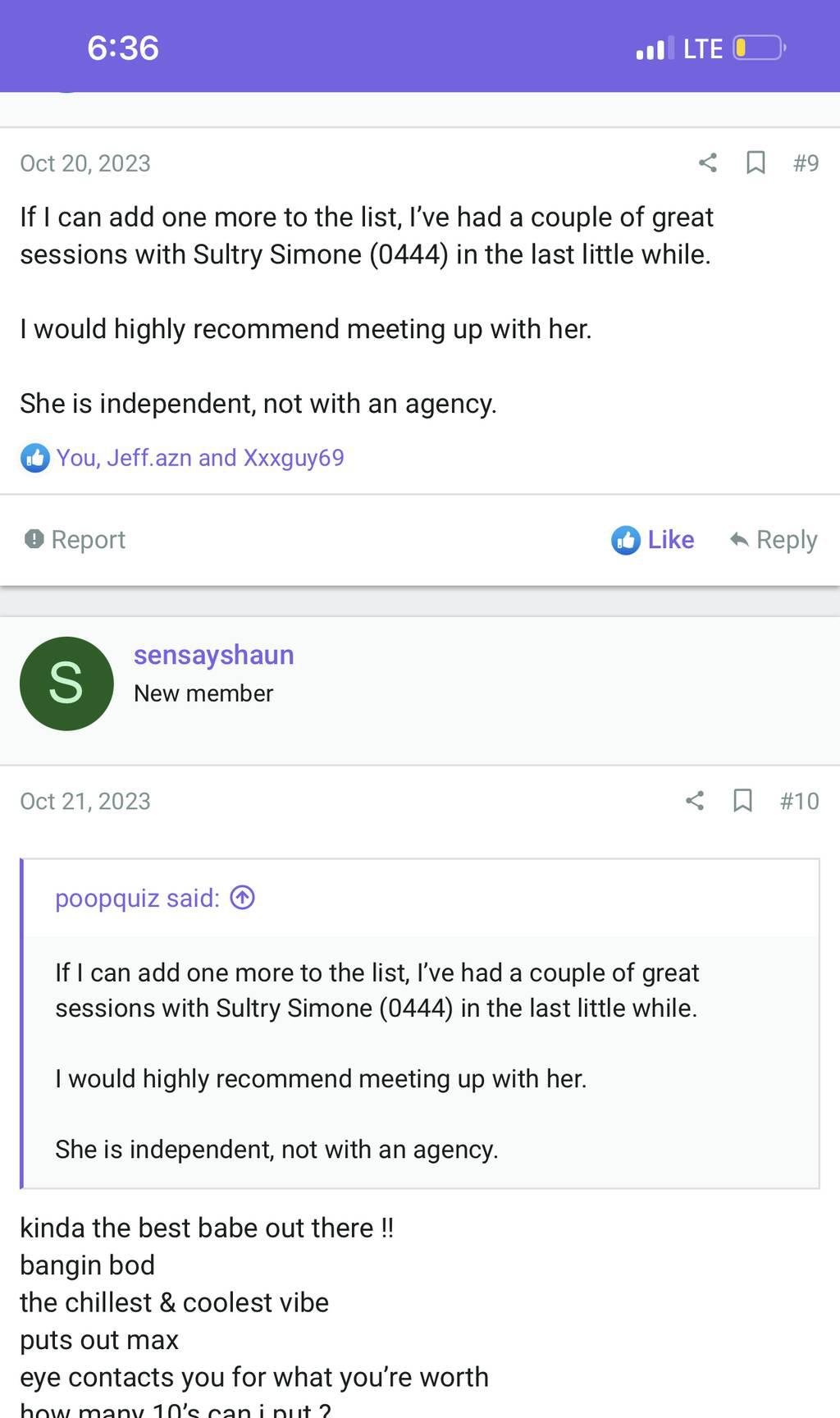The width and height of the screenshot is (840, 1418).
Task: Open Oct 21, 2023 post timestamp
Action: point(85,801)
